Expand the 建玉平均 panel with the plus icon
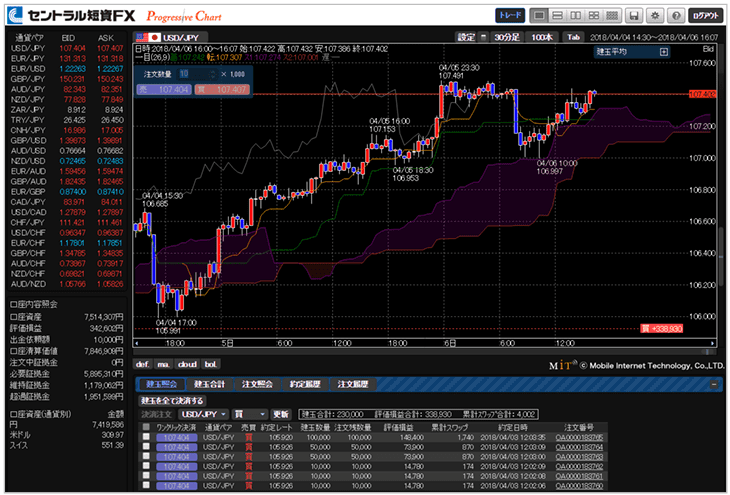 (x=664, y=52)
